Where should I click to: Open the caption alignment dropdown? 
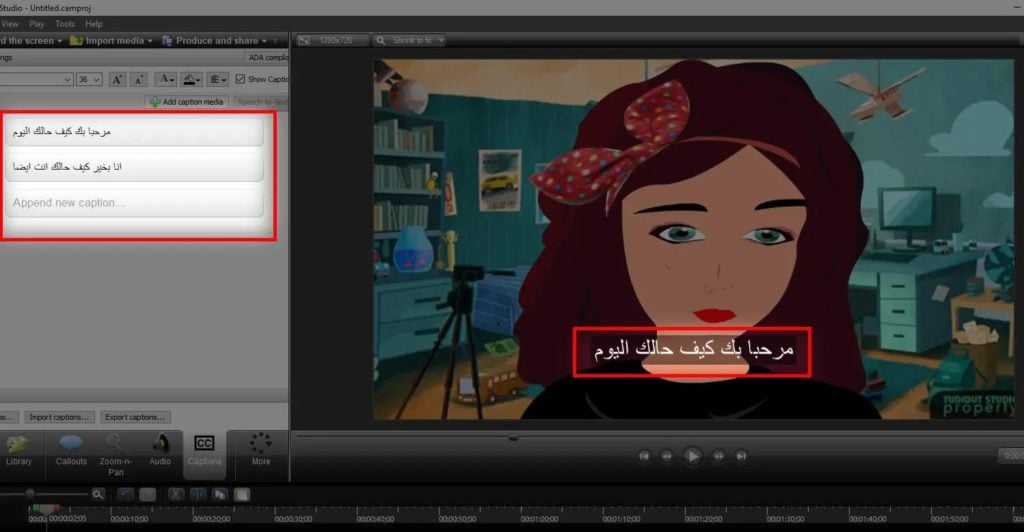click(x=217, y=79)
